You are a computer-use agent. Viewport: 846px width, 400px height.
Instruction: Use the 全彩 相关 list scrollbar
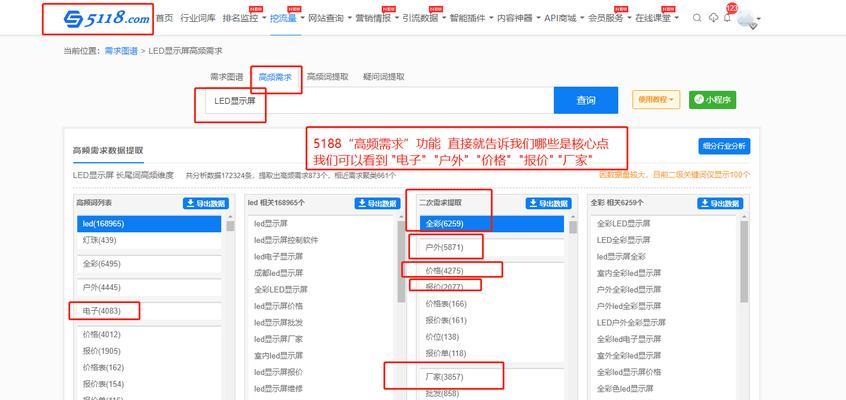coord(745,262)
